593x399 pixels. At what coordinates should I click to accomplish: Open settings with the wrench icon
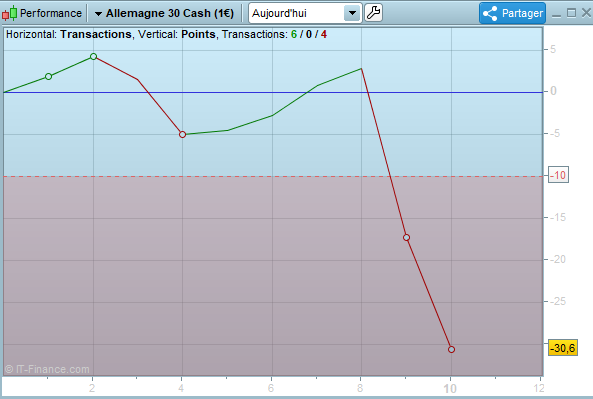[374, 13]
